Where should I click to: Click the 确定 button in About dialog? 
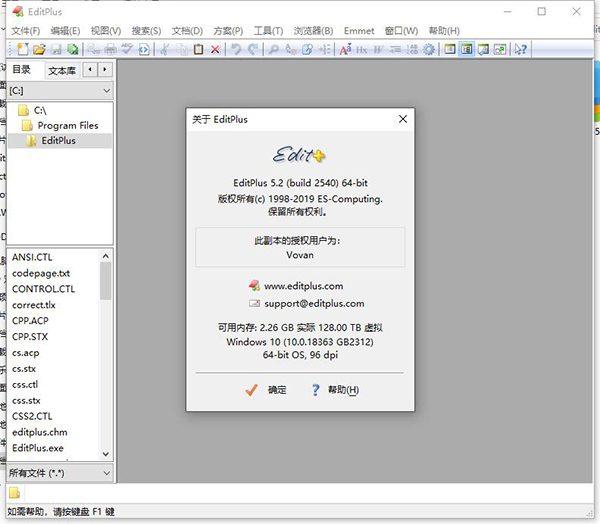click(266, 390)
